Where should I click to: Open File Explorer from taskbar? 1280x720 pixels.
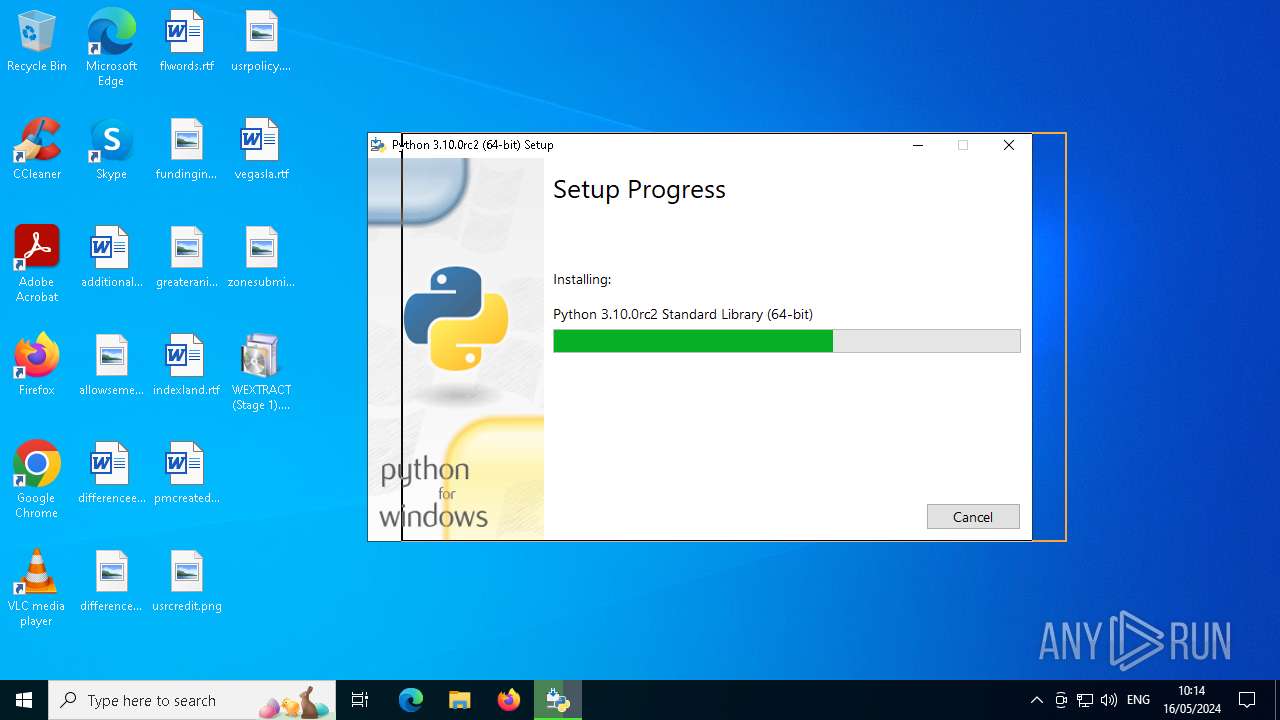tap(459, 700)
